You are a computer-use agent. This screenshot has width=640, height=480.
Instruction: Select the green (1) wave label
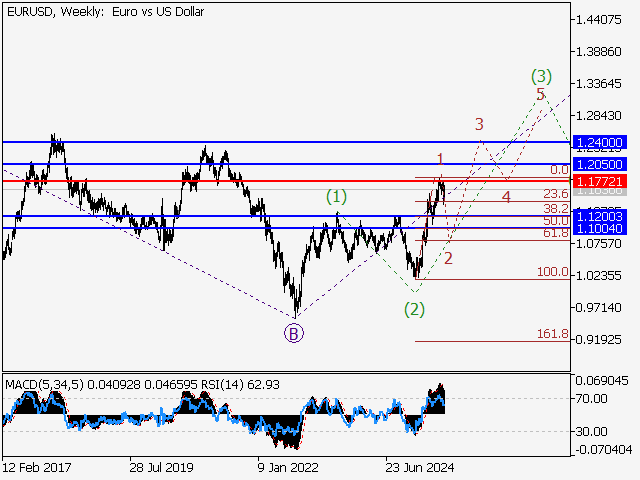point(337,197)
